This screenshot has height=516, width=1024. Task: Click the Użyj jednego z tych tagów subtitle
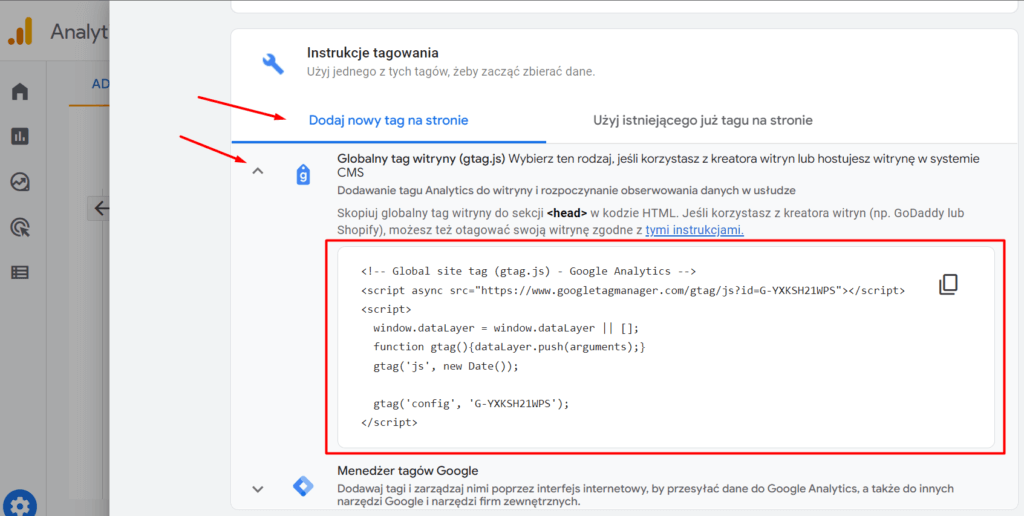click(451, 72)
